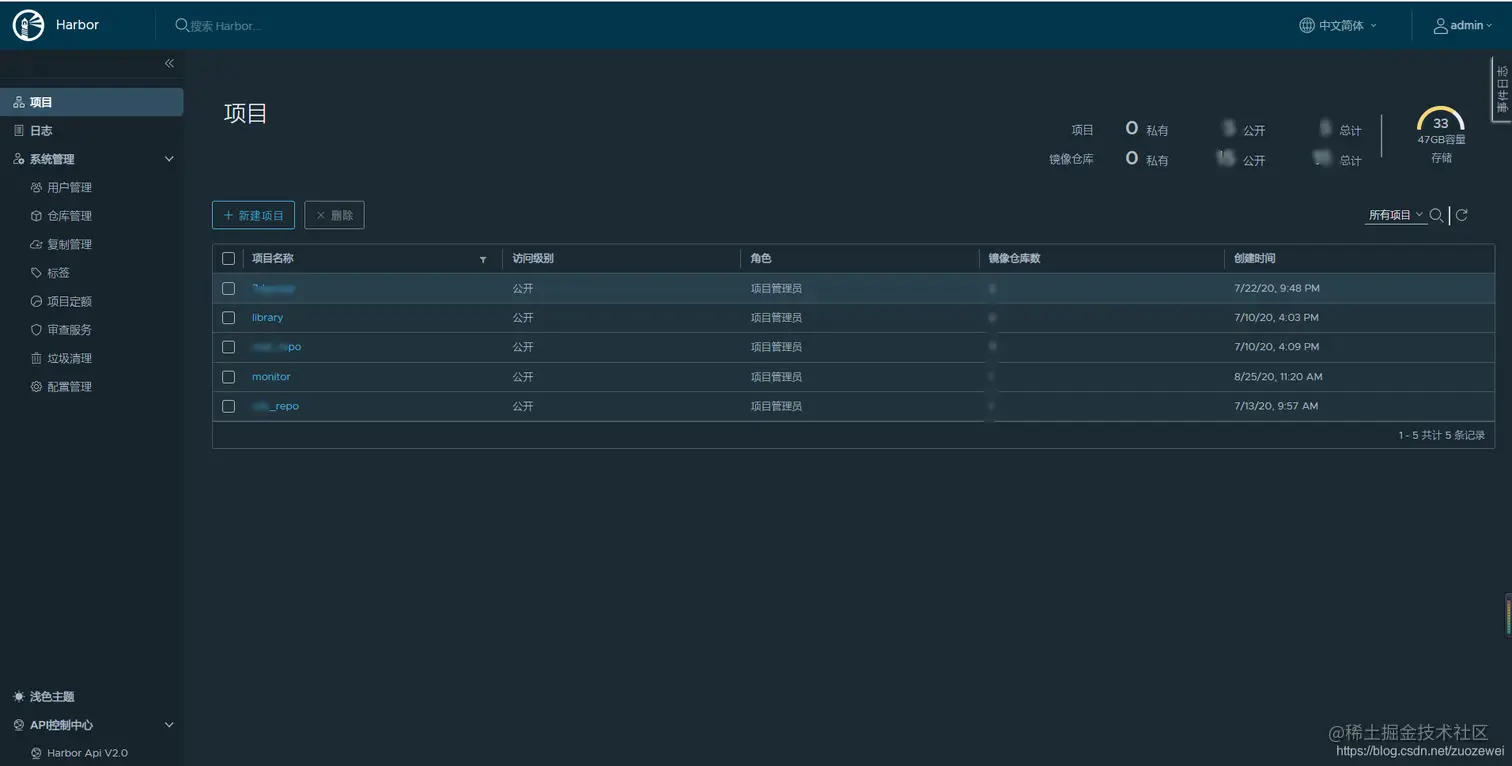
Task: Click the 项目定额 quota icon
Action: coord(37,301)
